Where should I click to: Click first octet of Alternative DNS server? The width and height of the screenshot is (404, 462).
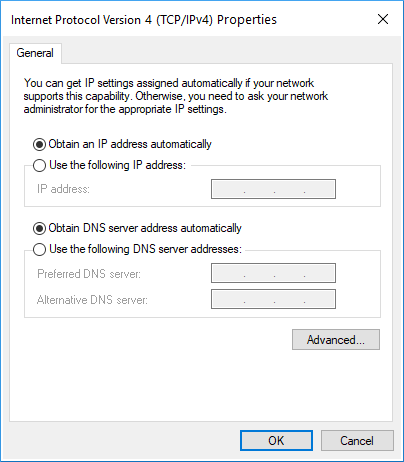point(228,299)
